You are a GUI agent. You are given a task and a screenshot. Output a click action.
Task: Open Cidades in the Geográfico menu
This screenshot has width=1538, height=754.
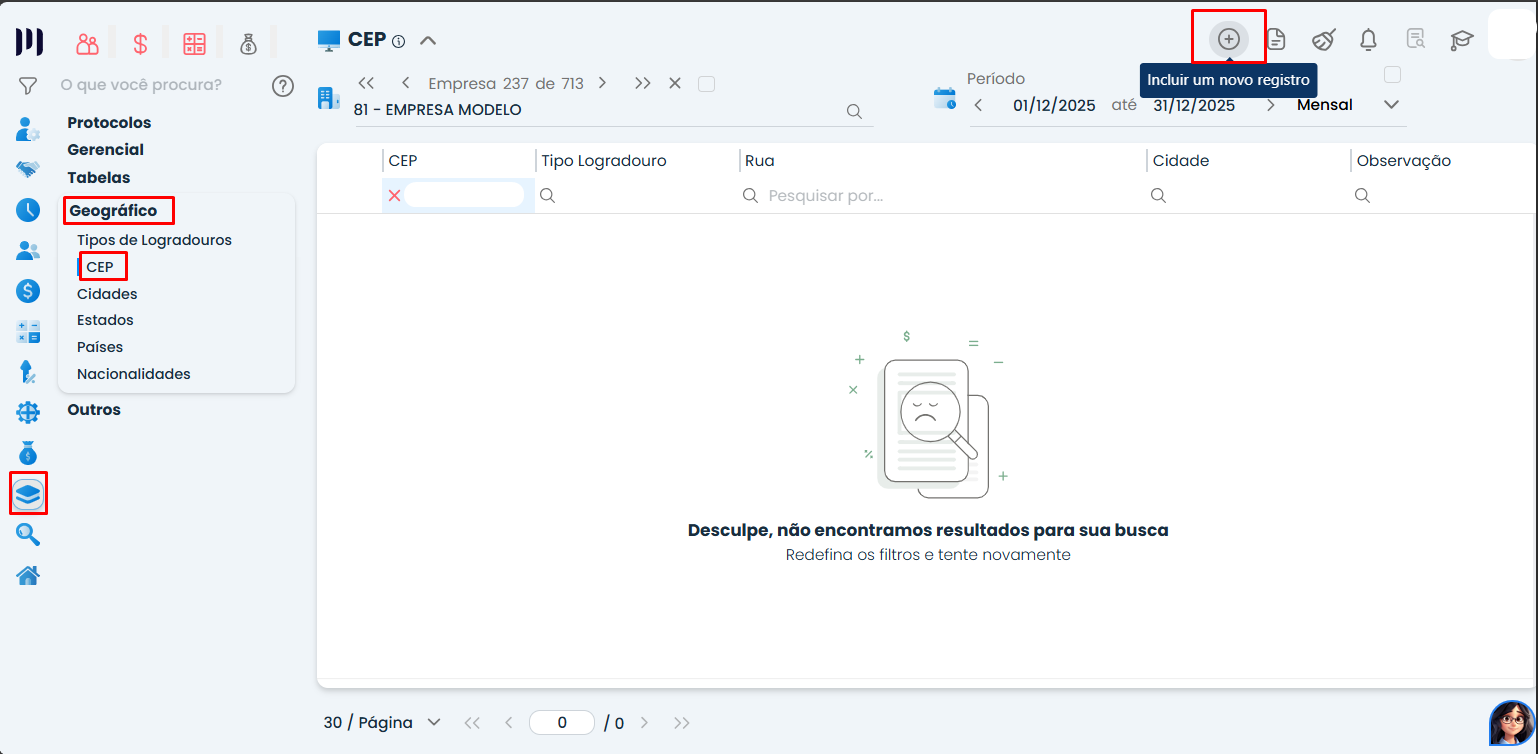[107, 294]
